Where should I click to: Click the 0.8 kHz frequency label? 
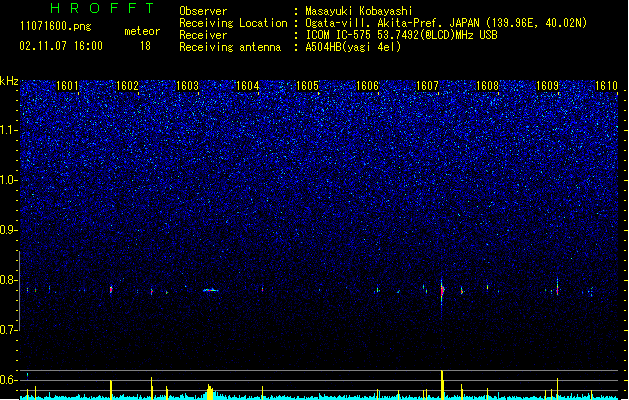[x=9, y=280]
